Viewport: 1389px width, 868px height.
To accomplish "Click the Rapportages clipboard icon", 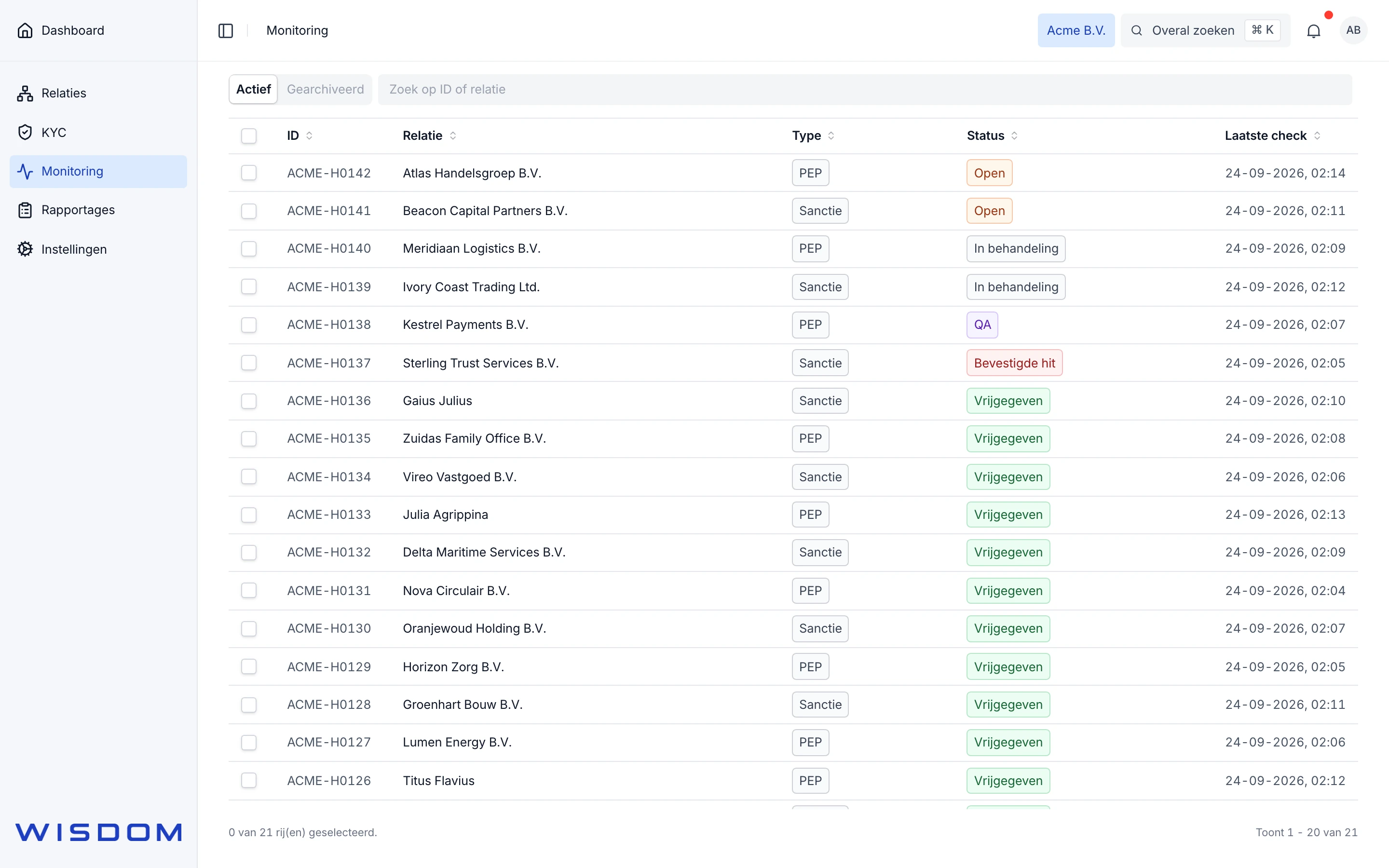I will (25, 210).
